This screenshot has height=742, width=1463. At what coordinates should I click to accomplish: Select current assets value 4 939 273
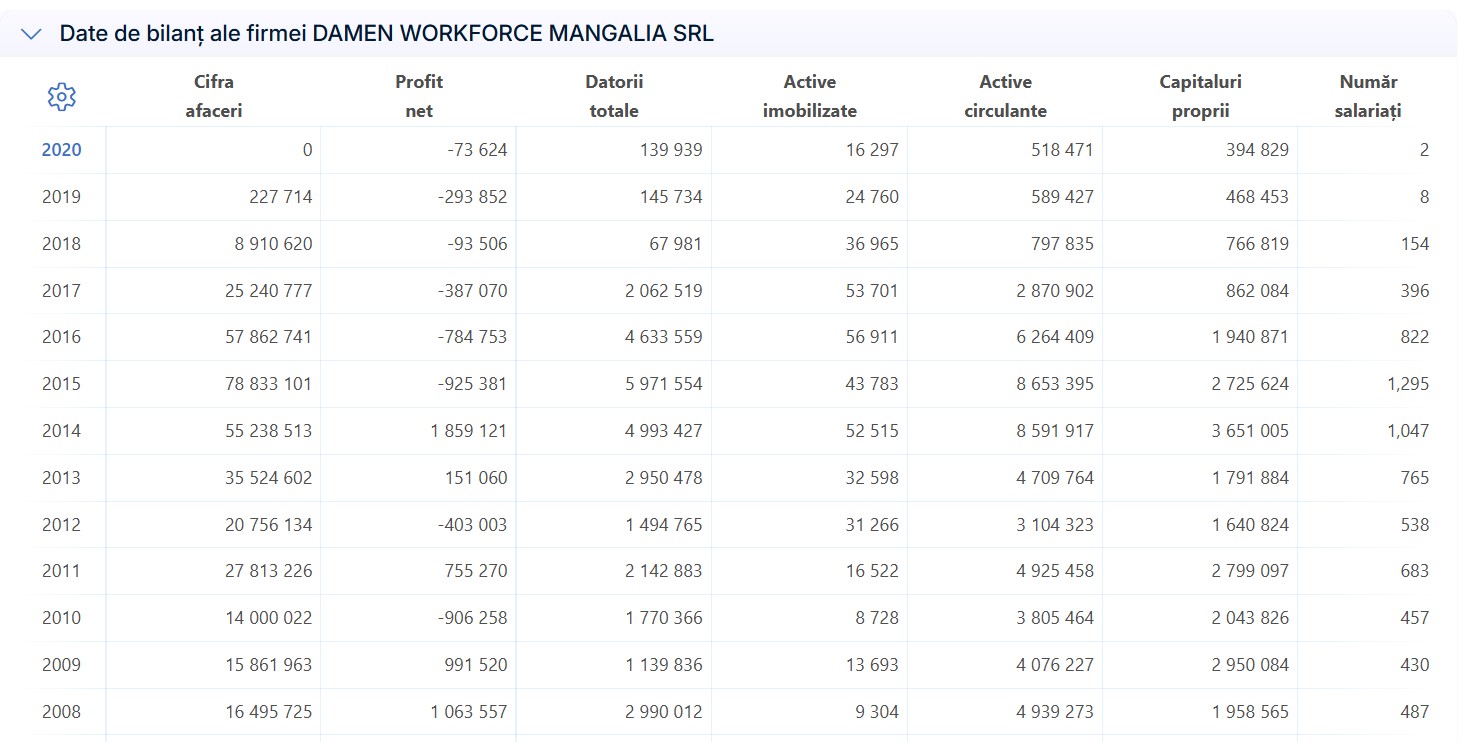tap(1055, 712)
